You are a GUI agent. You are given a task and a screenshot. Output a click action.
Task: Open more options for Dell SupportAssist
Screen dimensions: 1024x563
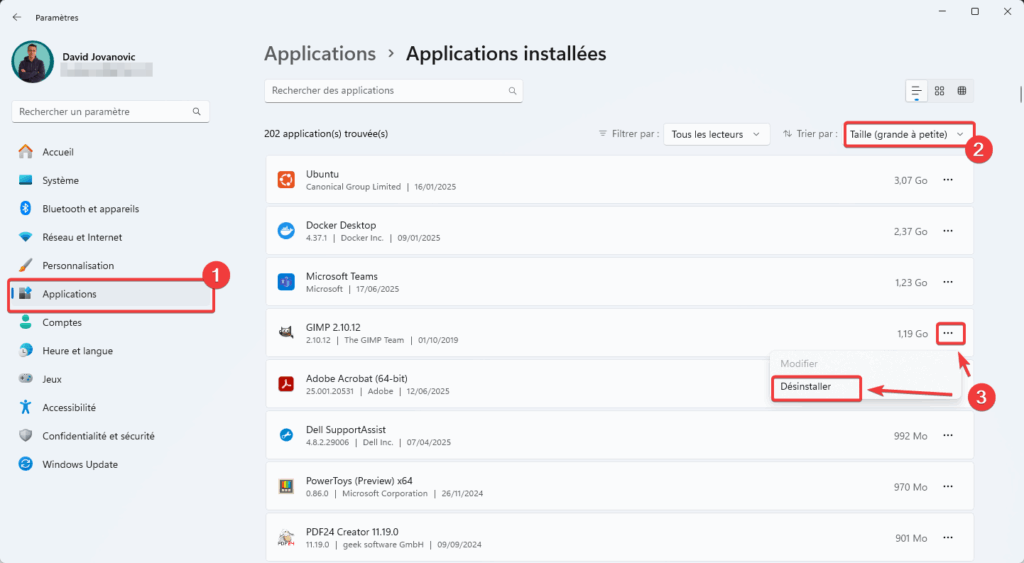pos(948,435)
